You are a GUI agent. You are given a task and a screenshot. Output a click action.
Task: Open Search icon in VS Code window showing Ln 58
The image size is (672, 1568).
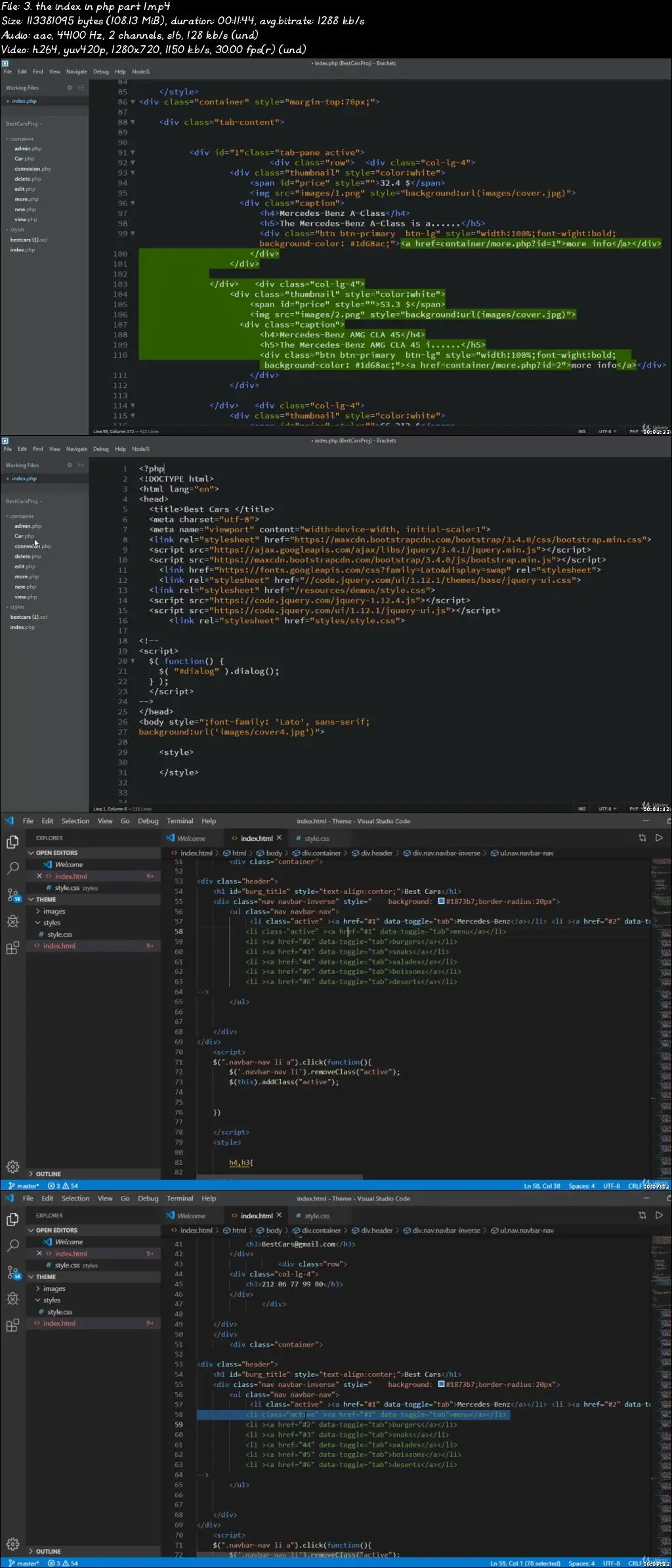point(12,868)
